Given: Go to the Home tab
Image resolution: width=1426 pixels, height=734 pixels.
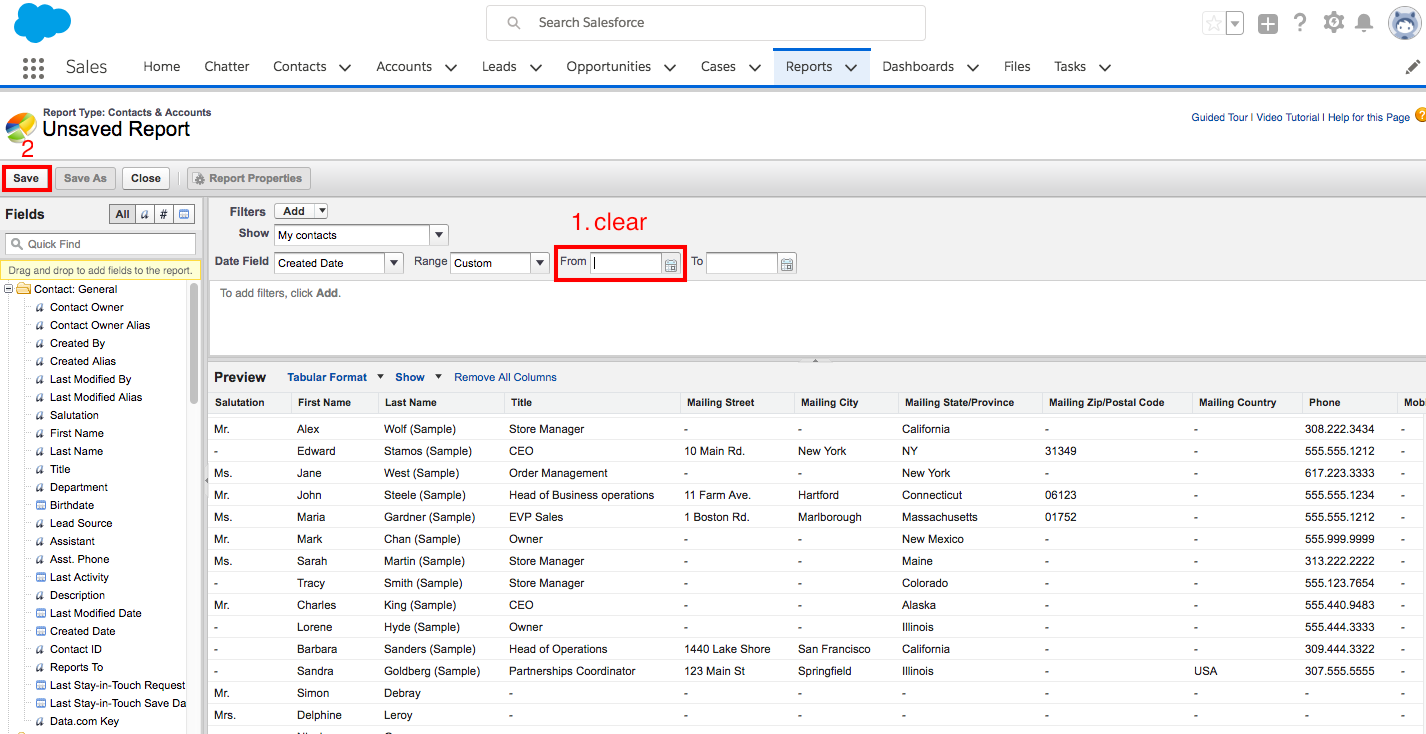Looking at the screenshot, I should [x=162, y=67].
